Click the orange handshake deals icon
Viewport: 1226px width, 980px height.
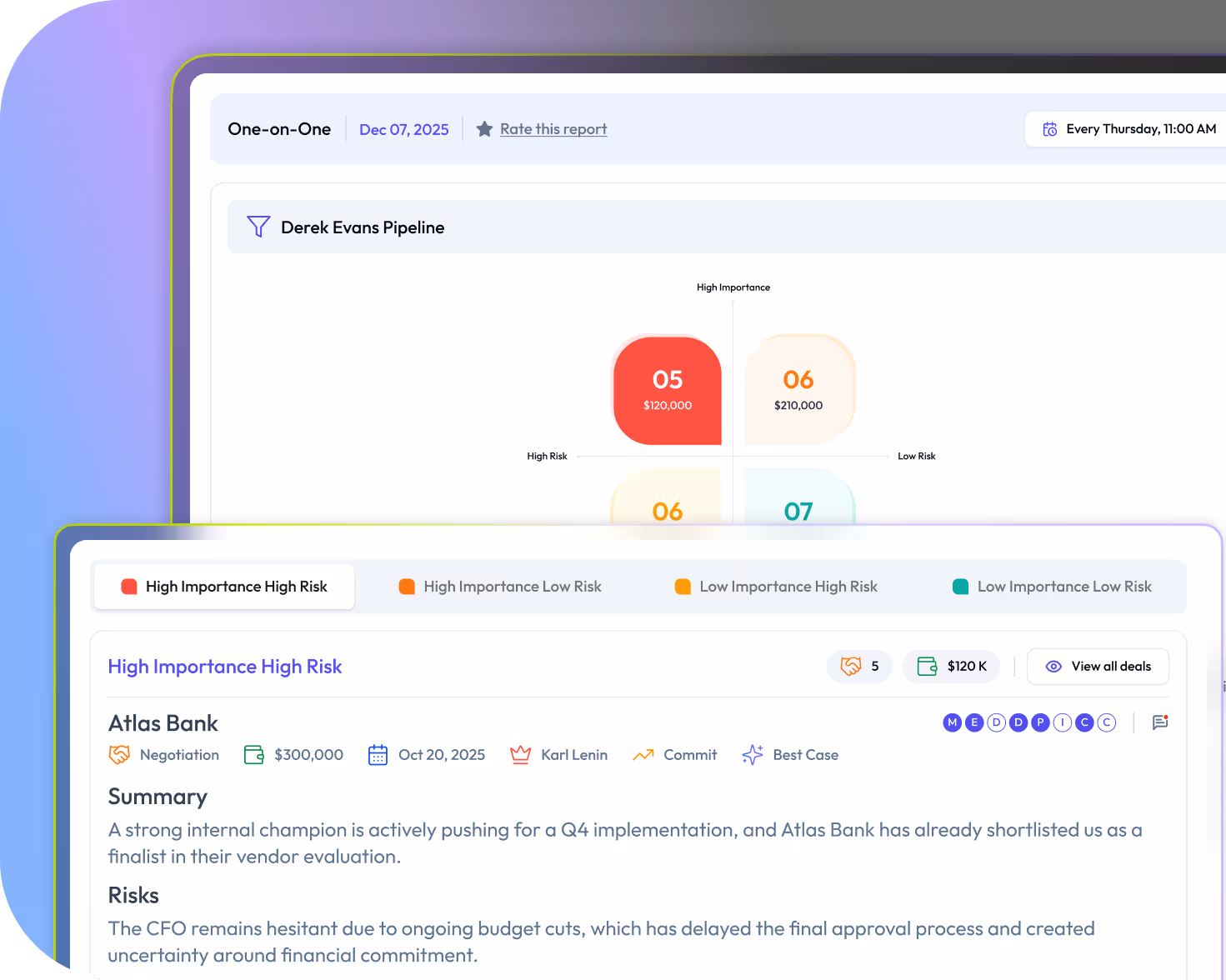[x=851, y=666]
